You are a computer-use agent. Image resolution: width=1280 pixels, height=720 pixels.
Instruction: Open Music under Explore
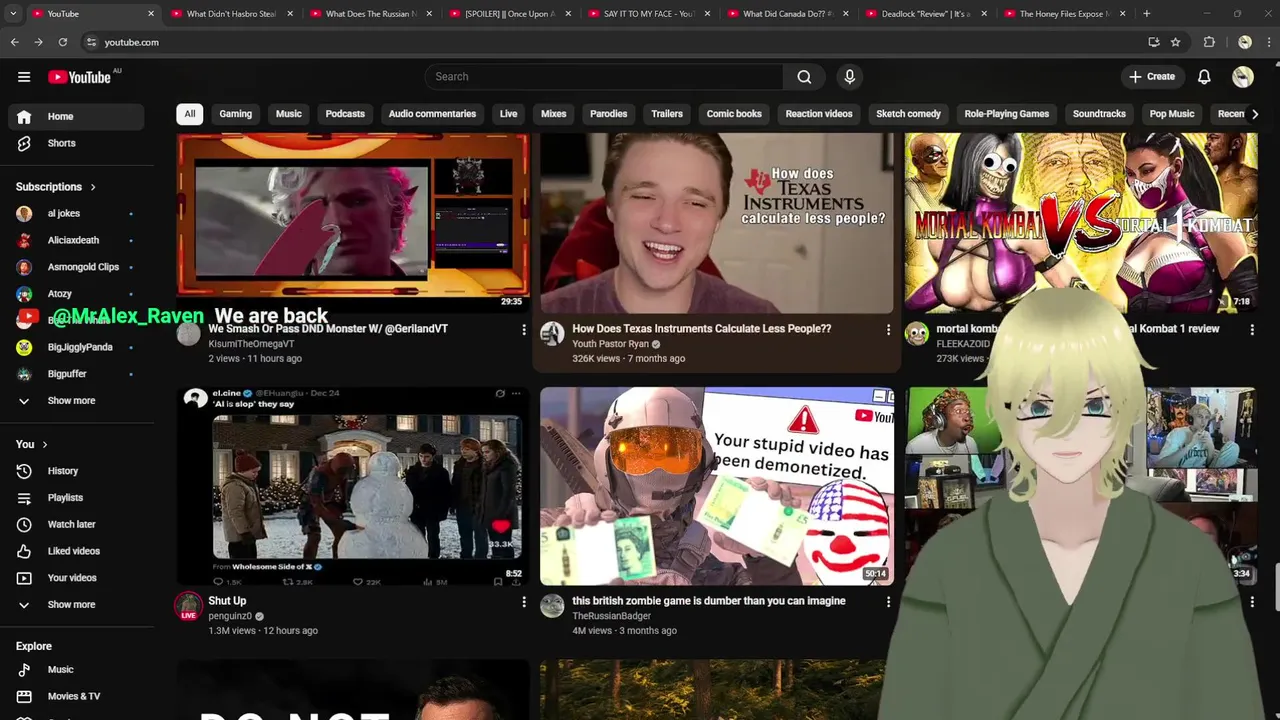pos(76,670)
